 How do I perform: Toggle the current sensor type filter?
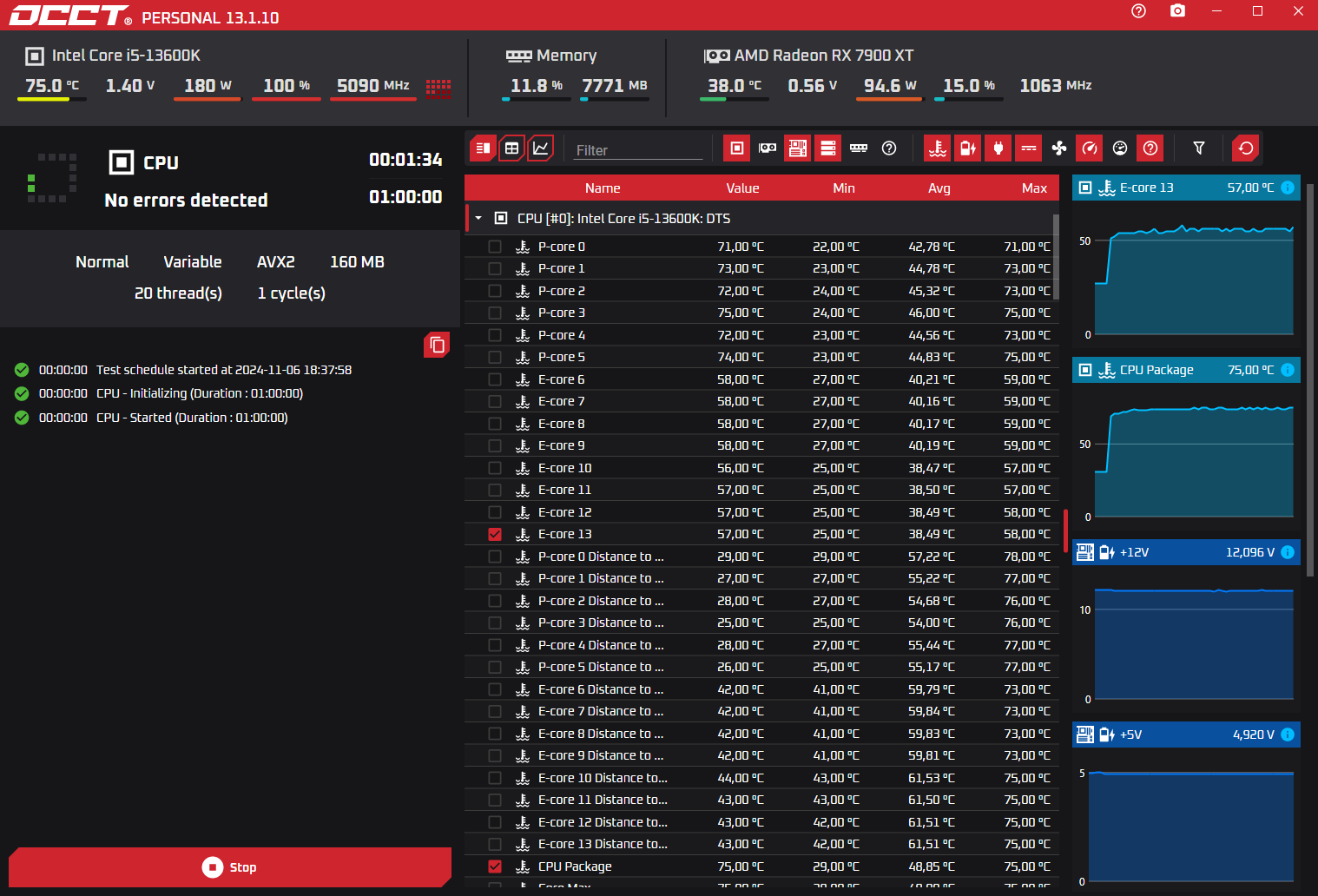tap(1029, 148)
